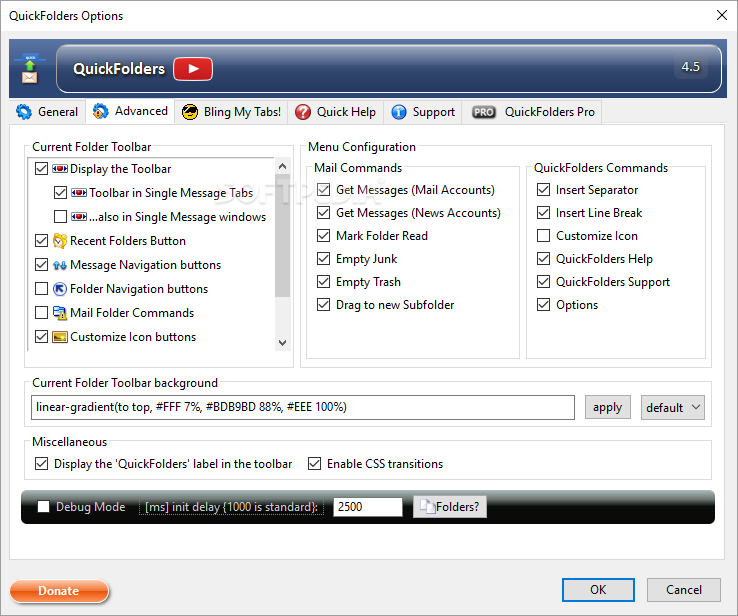Uncheck Get Messages (News Accounts)
Screen dimensions: 738x616
click(323, 213)
